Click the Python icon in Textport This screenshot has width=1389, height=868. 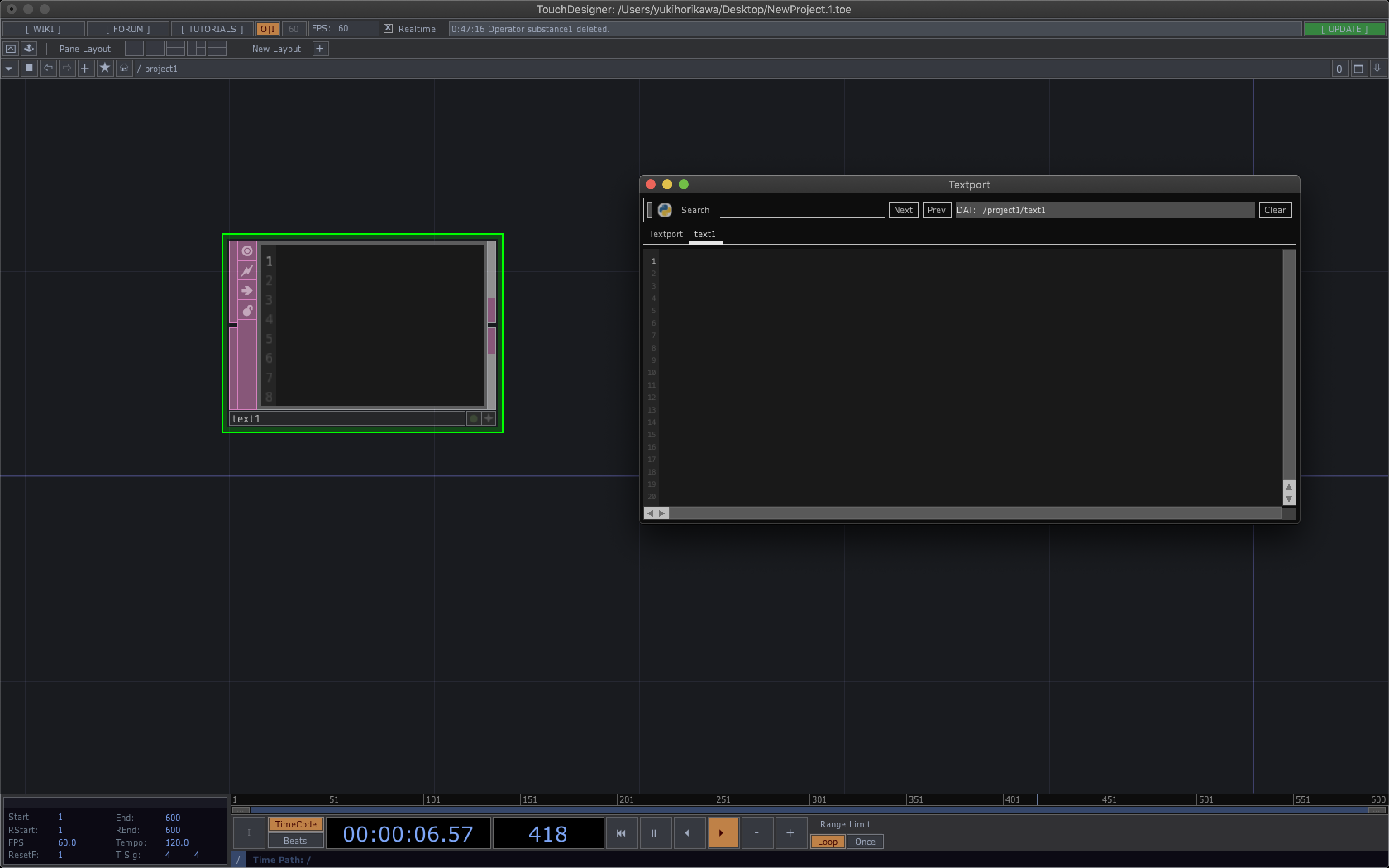(665, 210)
